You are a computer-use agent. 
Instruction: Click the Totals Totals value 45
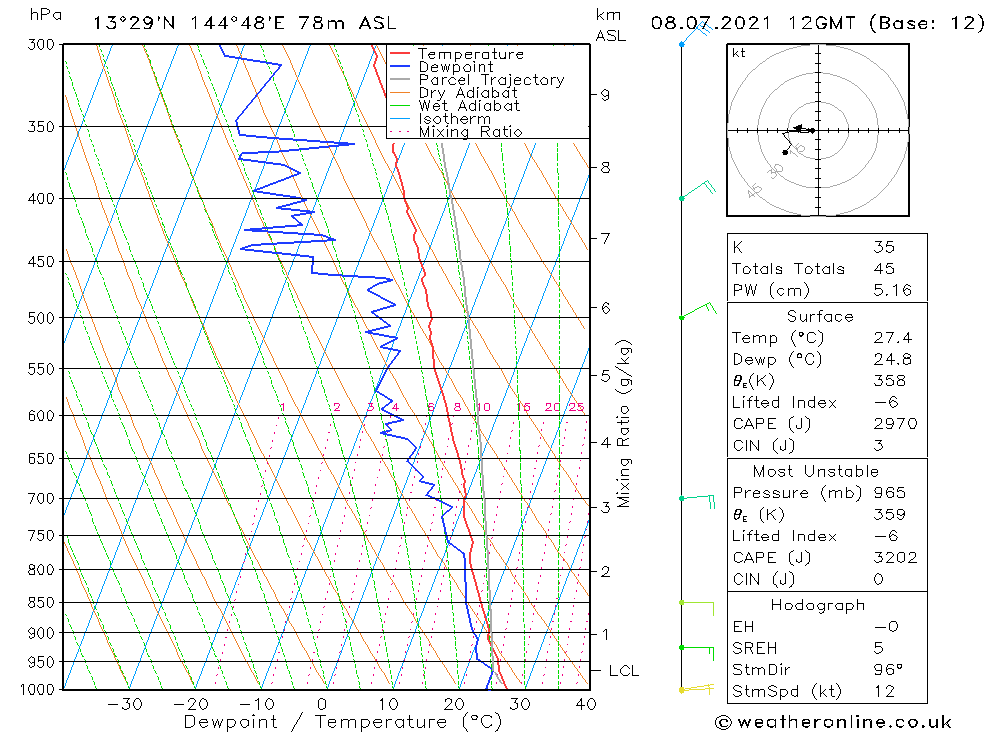pos(884,269)
